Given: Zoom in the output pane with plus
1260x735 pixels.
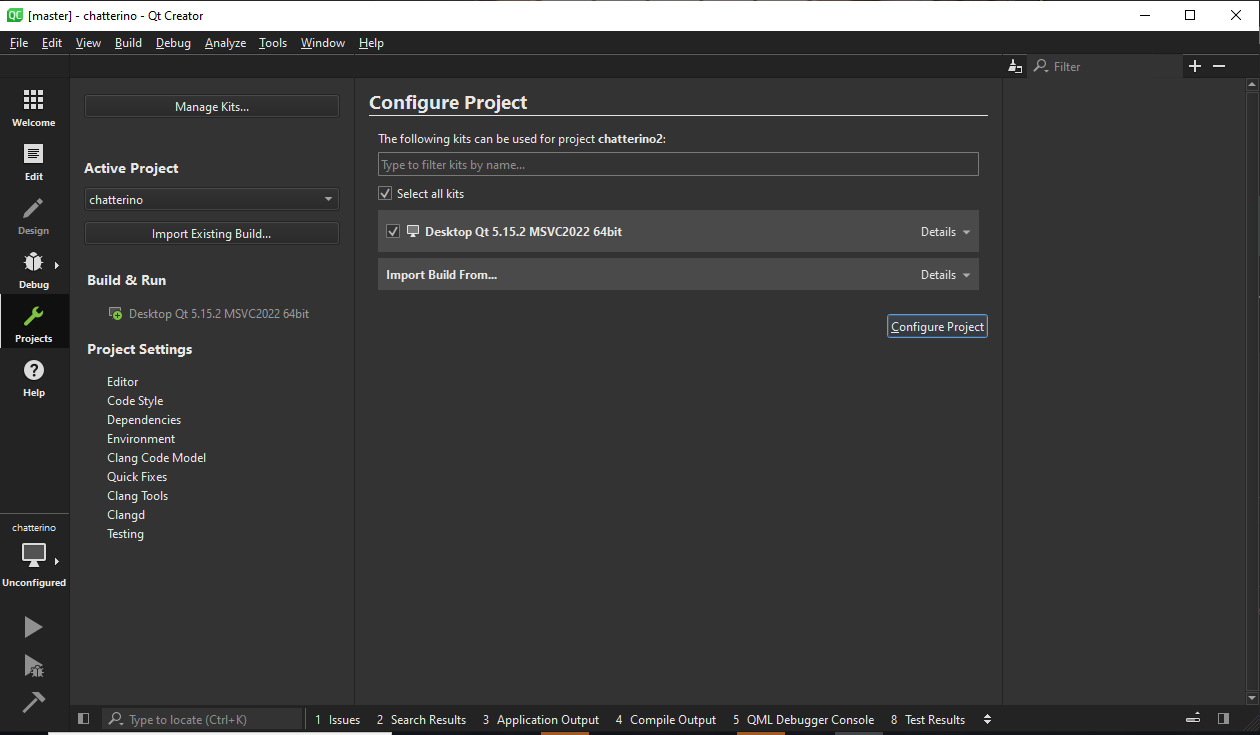Looking at the screenshot, I should tap(1194, 66).
